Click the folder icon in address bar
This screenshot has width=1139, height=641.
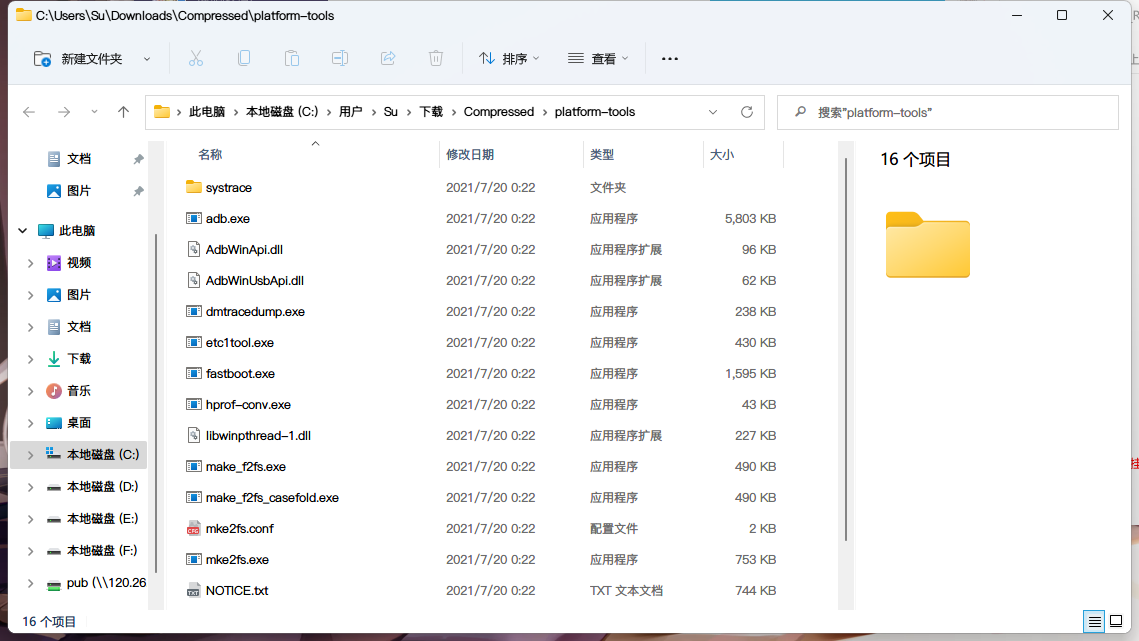coord(162,112)
